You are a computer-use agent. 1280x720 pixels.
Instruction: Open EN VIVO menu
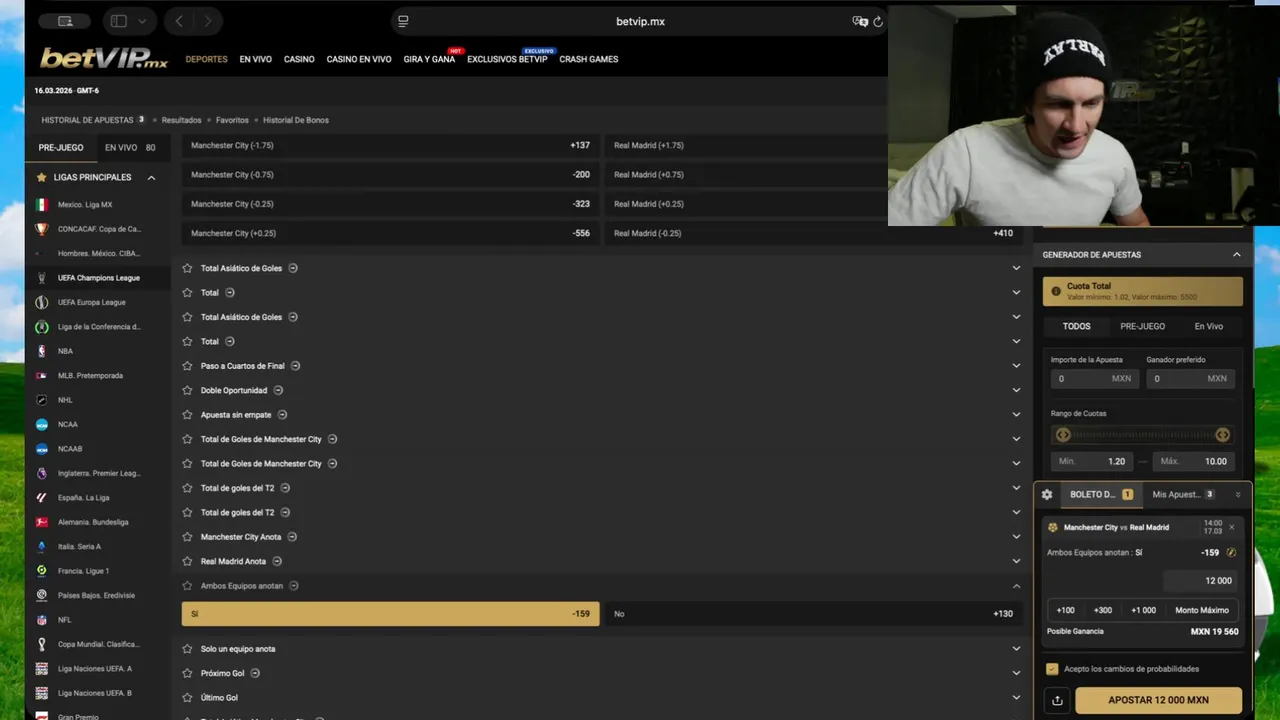(x=256, y=59)
